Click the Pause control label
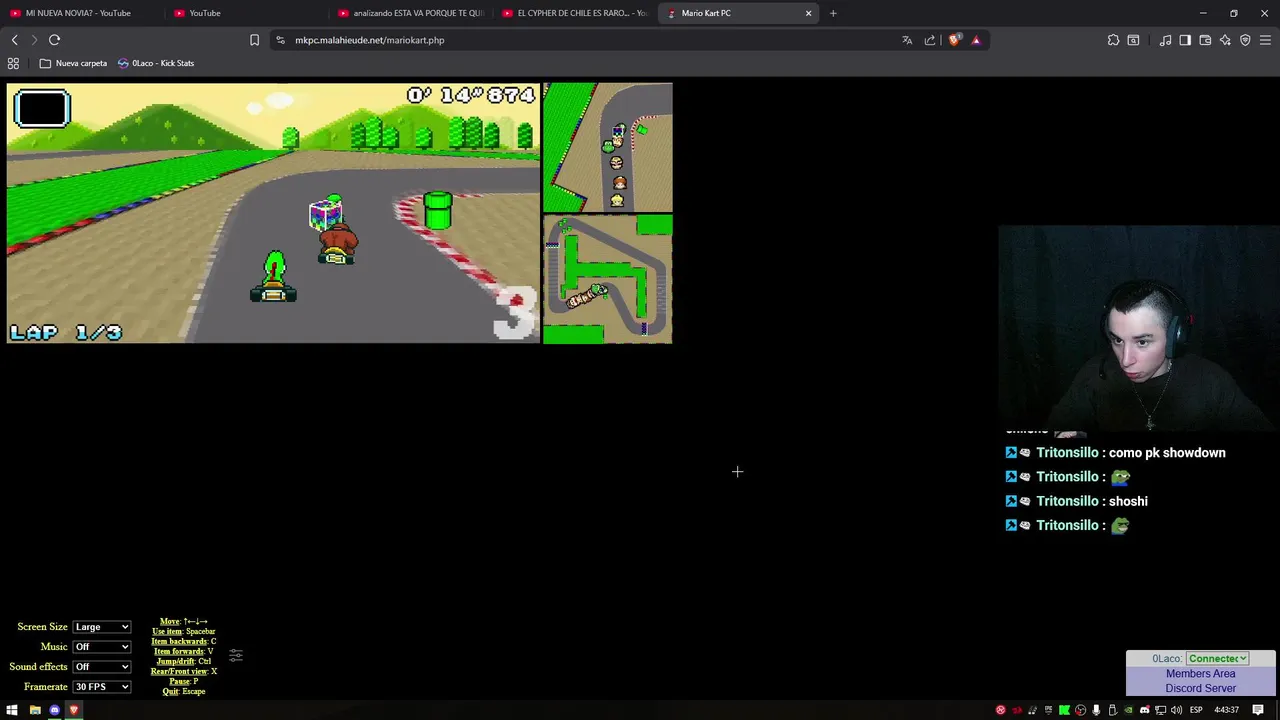1280x720 pixels. pos(179,681)
